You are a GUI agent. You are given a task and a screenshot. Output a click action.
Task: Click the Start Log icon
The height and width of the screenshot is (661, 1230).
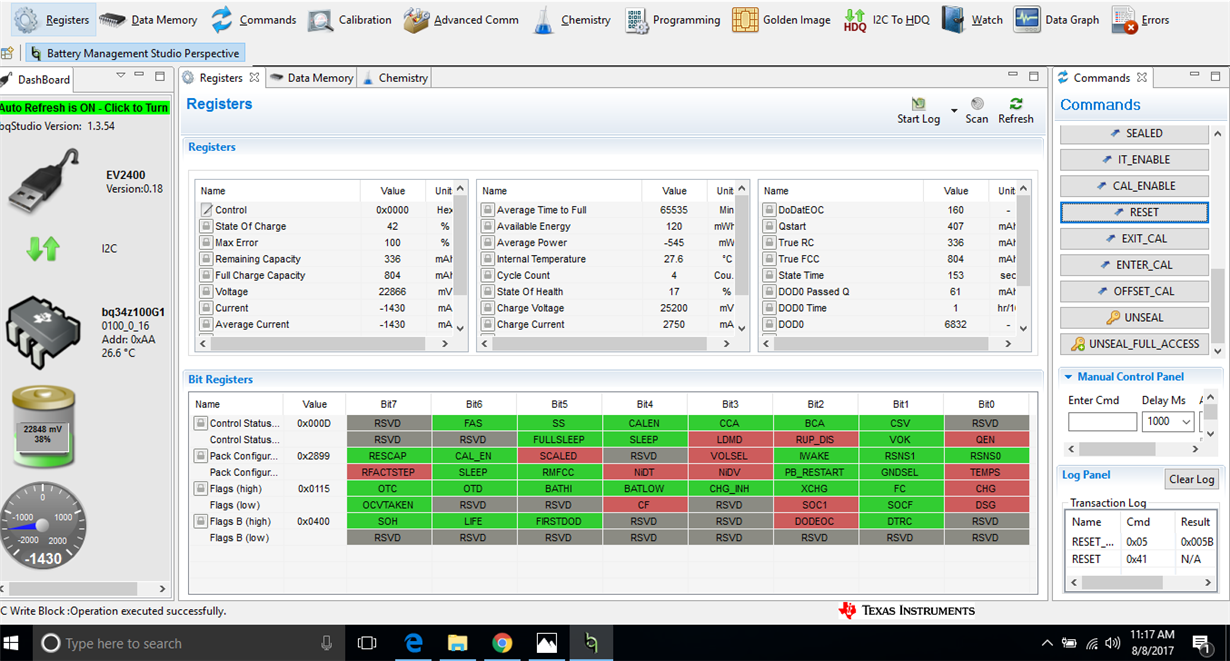(918, 104)
